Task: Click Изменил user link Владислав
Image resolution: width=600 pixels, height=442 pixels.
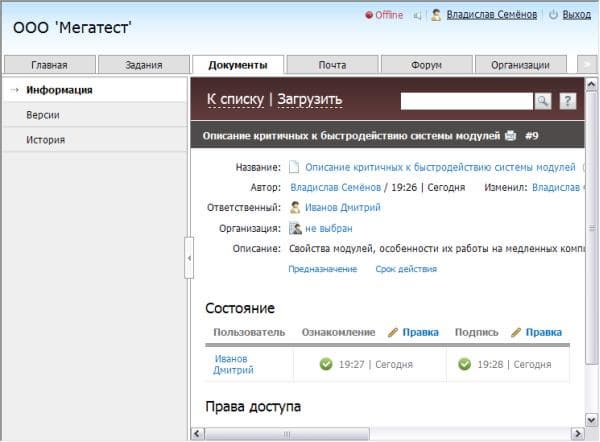Action: 558,188
